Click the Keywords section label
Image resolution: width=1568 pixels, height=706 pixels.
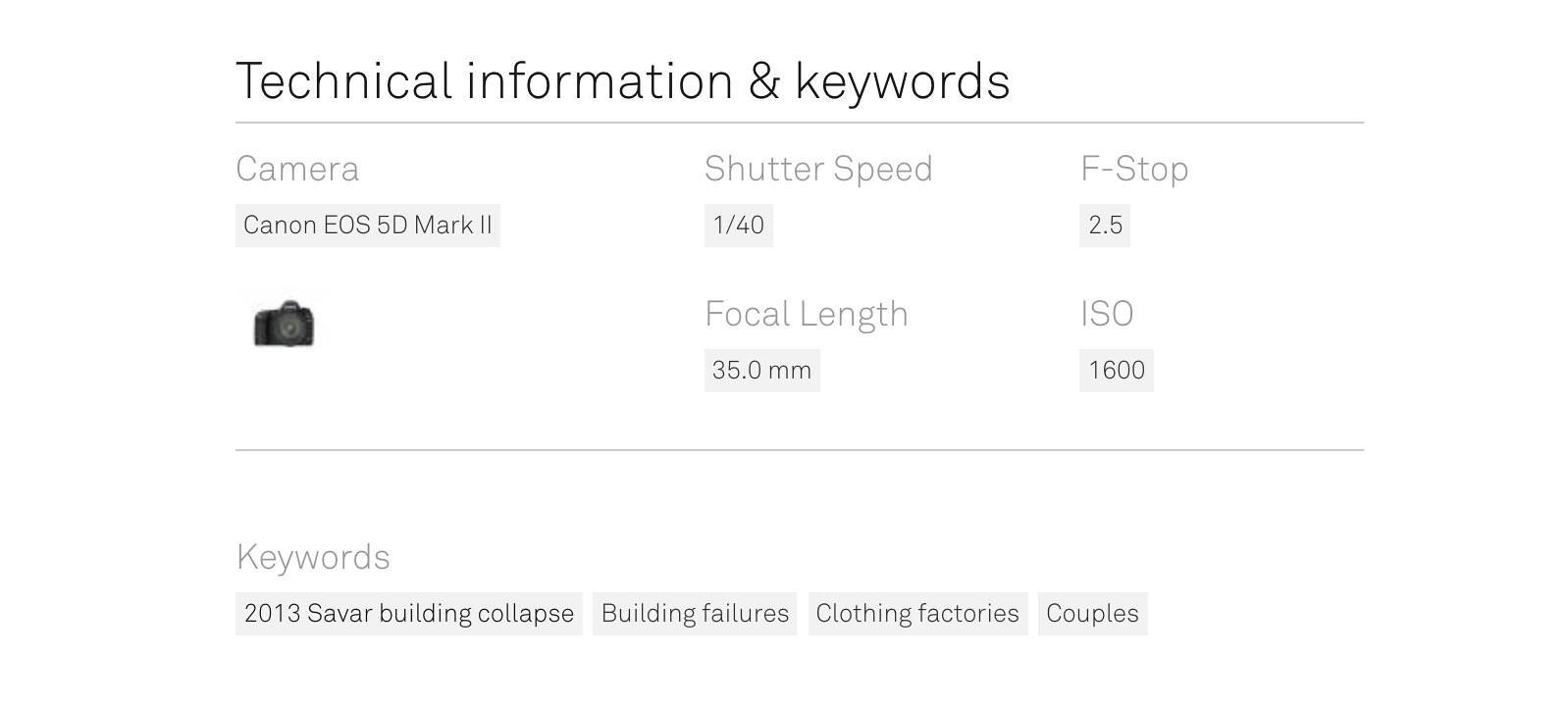[313, 557]
